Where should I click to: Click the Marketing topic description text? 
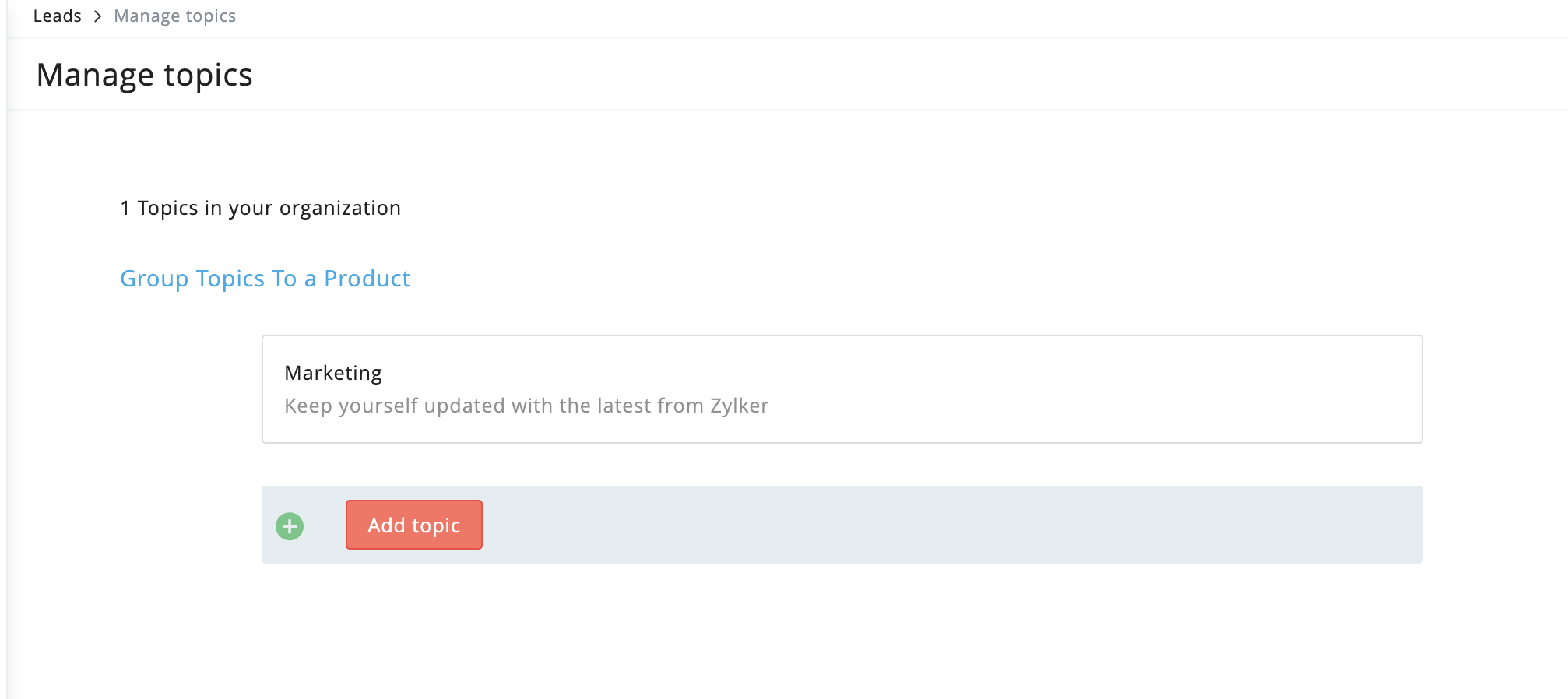click(x=526, y=406)
